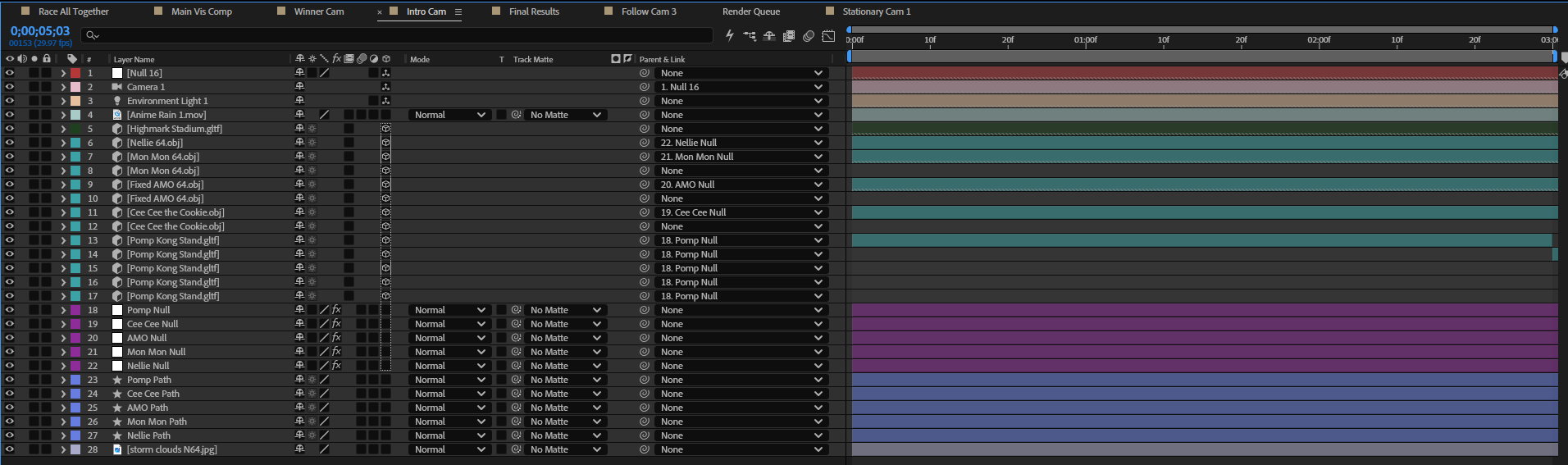The height and width of the screenshot is (465, 1568).
Task: Click the quality switch on Anime Rain 1.mov
Action: pyautogui.click(x=324, y=115)
